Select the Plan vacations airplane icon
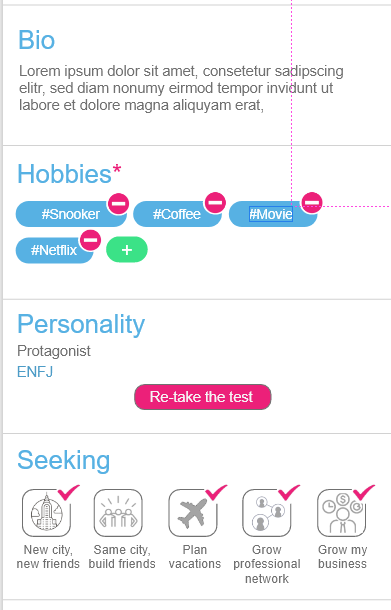The height and width of the screenshot is (610, 391). [193, 513]
